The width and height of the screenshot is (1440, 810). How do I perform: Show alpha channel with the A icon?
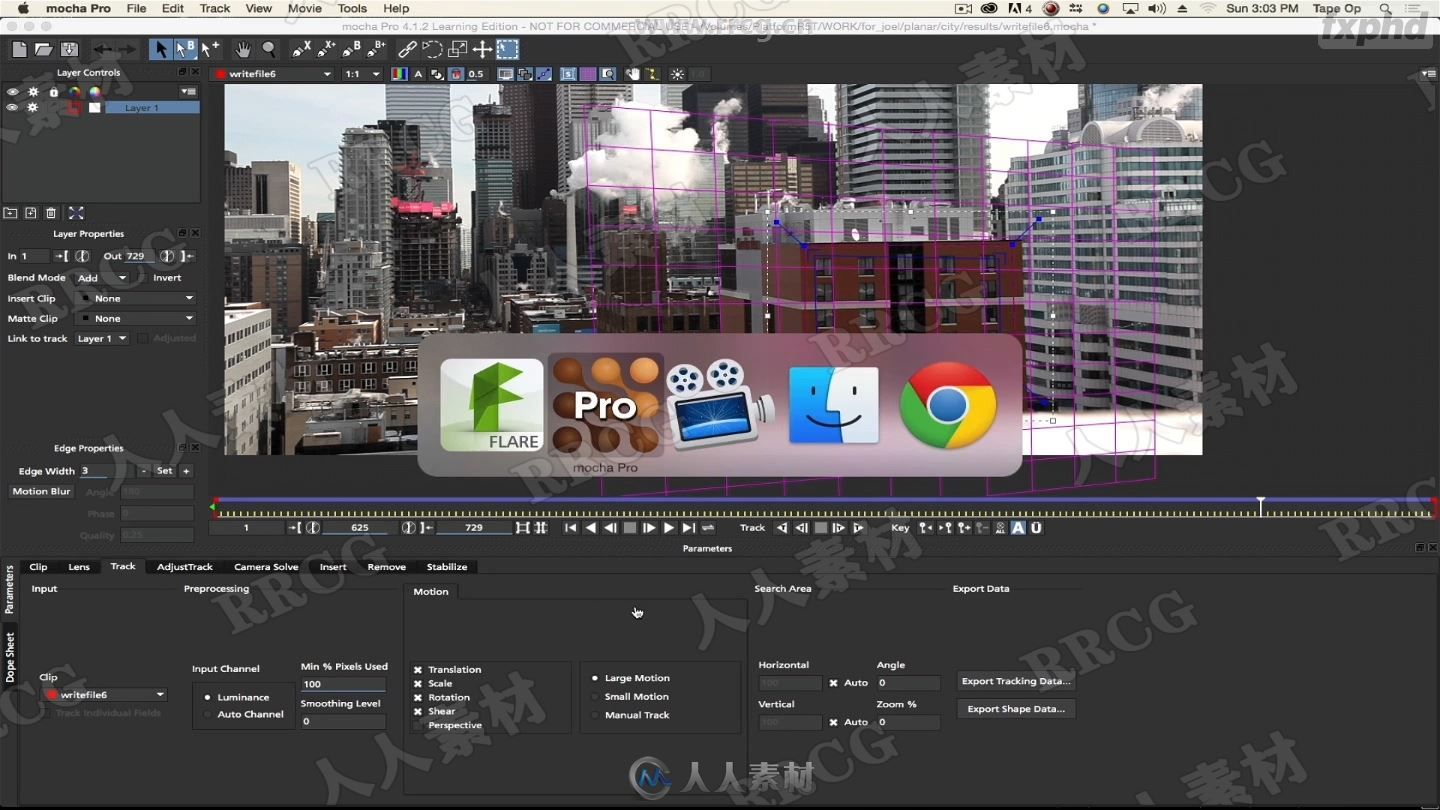(x=418, y=74)
